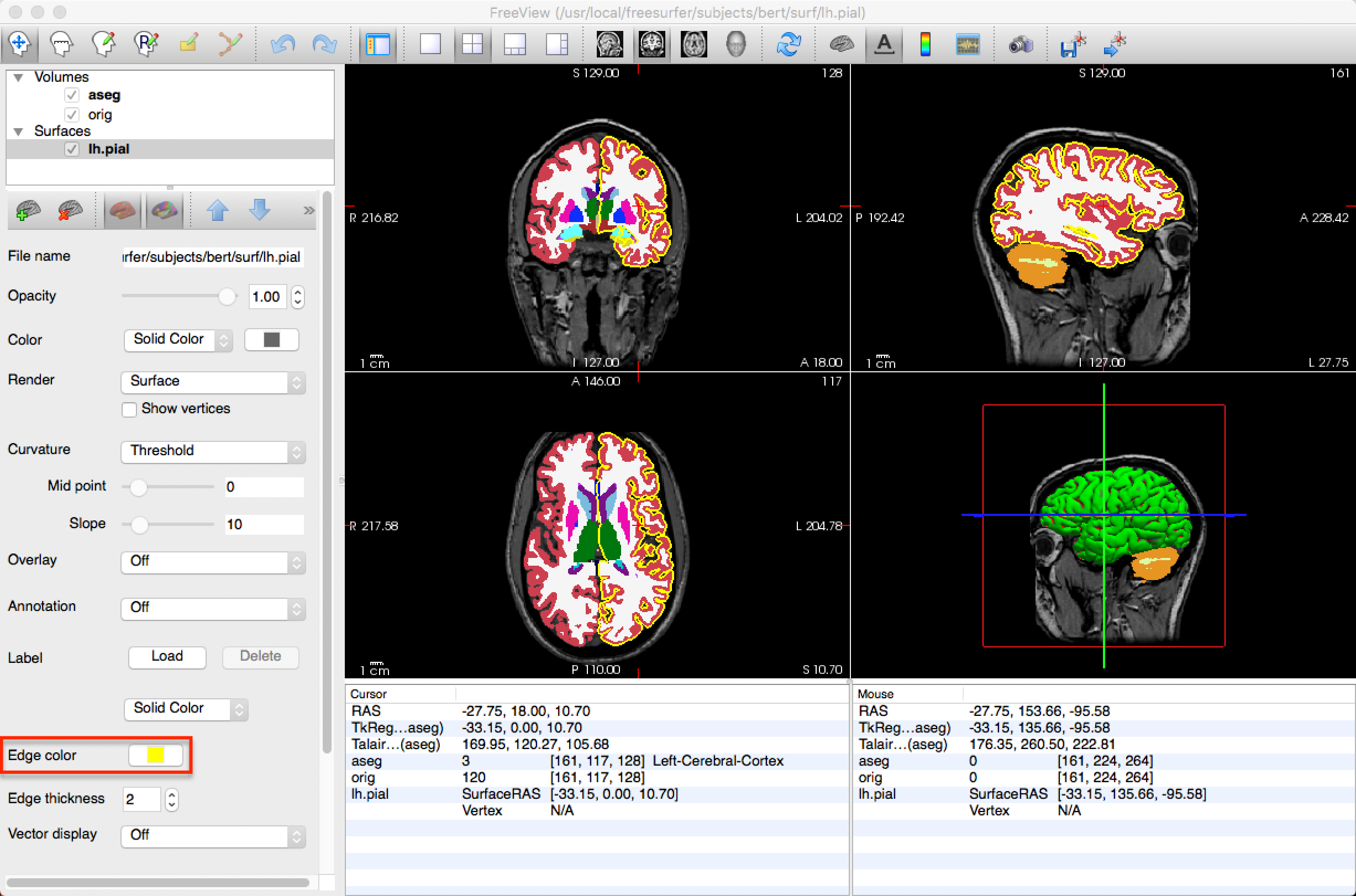1356x896 pixels.
Task: Open the gray surface color swatch
Action: click(x=271, y=339)
